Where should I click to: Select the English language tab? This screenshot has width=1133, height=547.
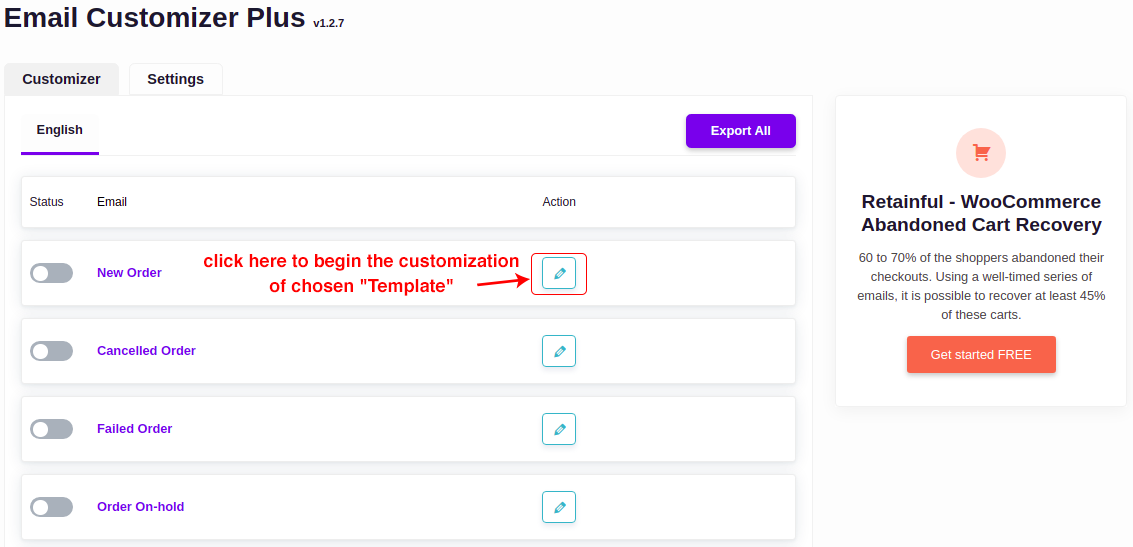point(60,130)
